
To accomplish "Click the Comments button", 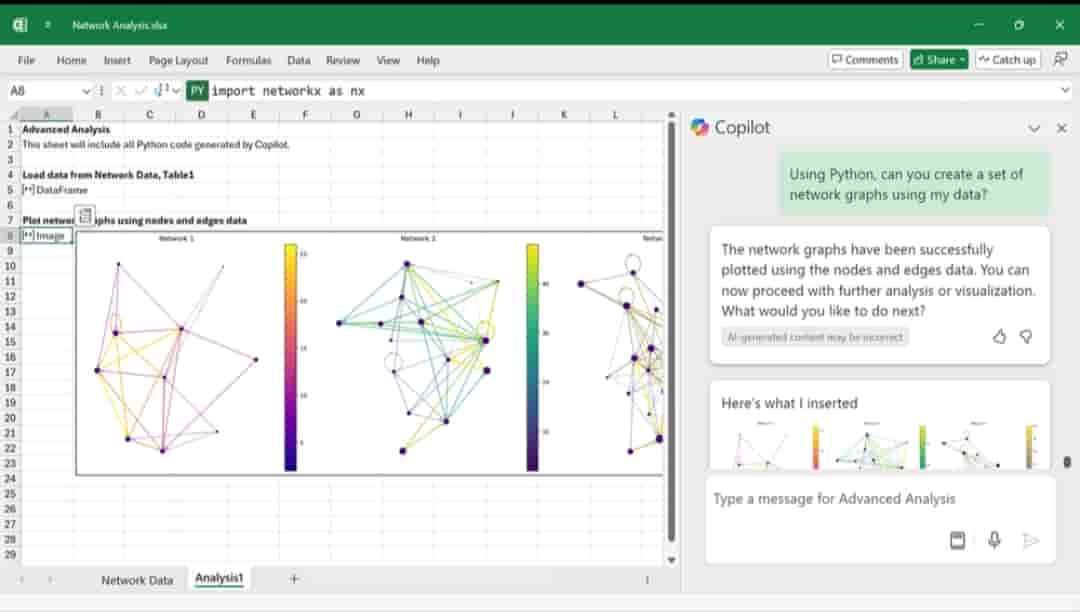I will tap(865, 60).
